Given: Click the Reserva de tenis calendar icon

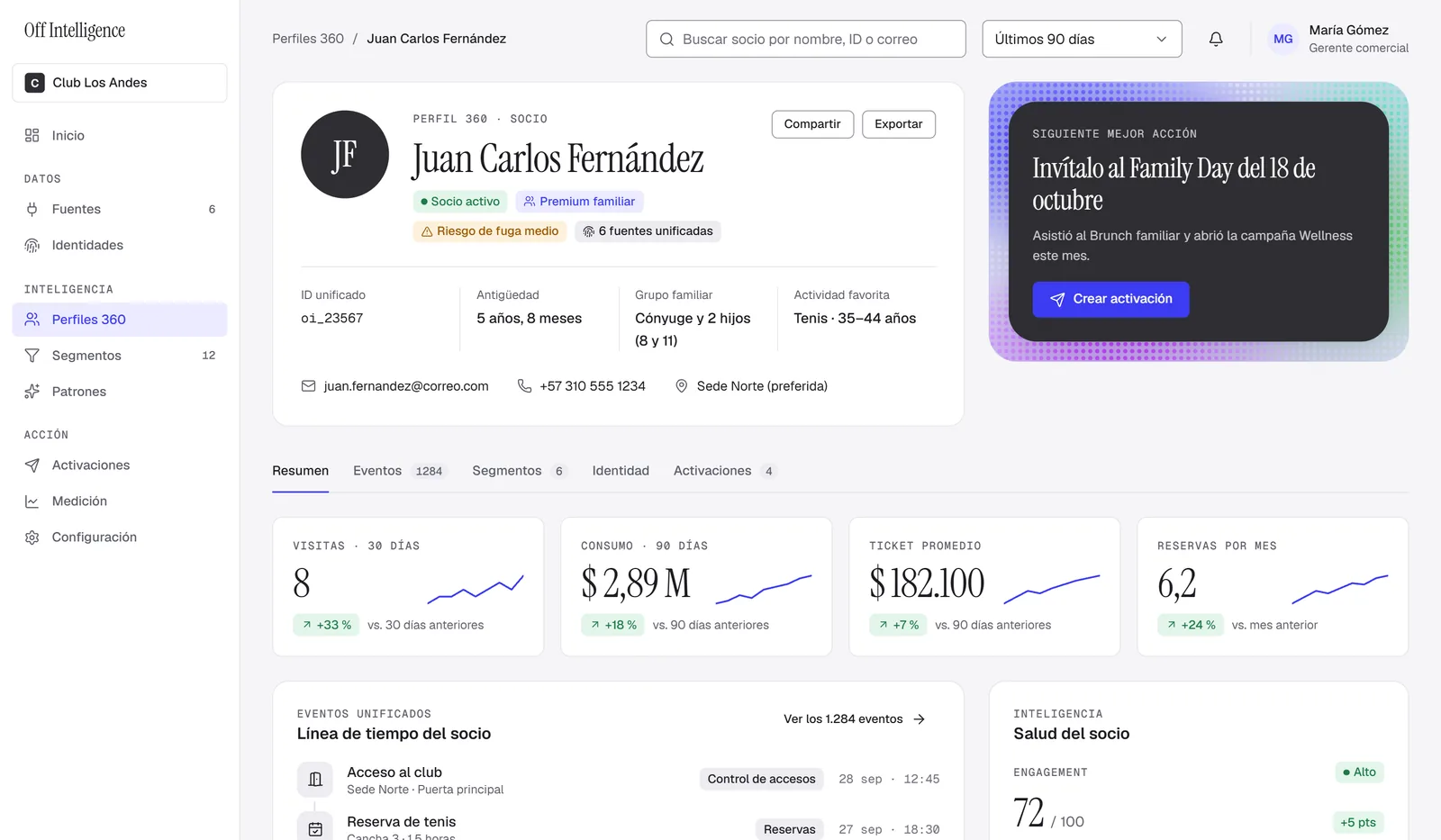Looking at the screenshot, I should pyautogui.click(x=315, y=828).
